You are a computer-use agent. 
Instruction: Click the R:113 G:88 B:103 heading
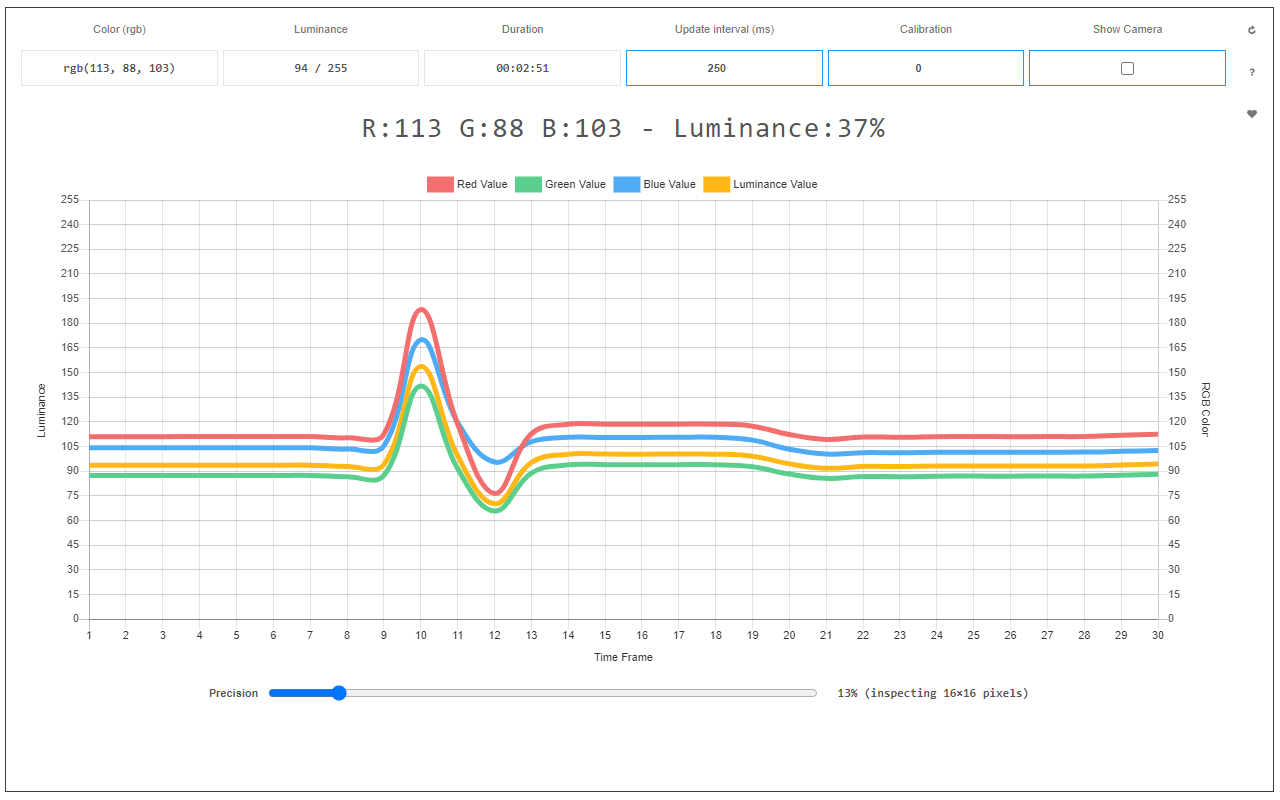623,128
